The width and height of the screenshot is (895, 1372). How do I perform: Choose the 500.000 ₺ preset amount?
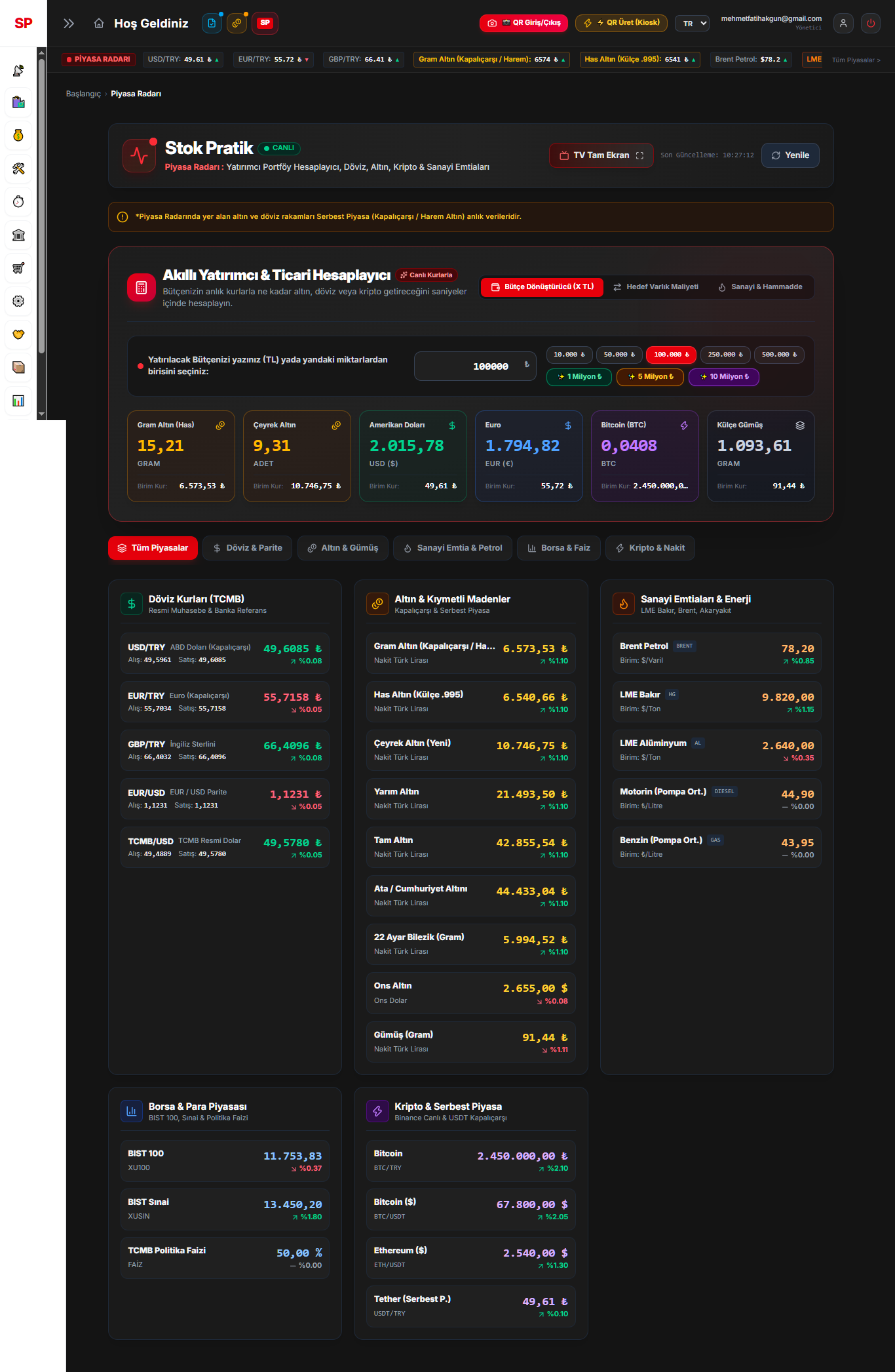779,355
